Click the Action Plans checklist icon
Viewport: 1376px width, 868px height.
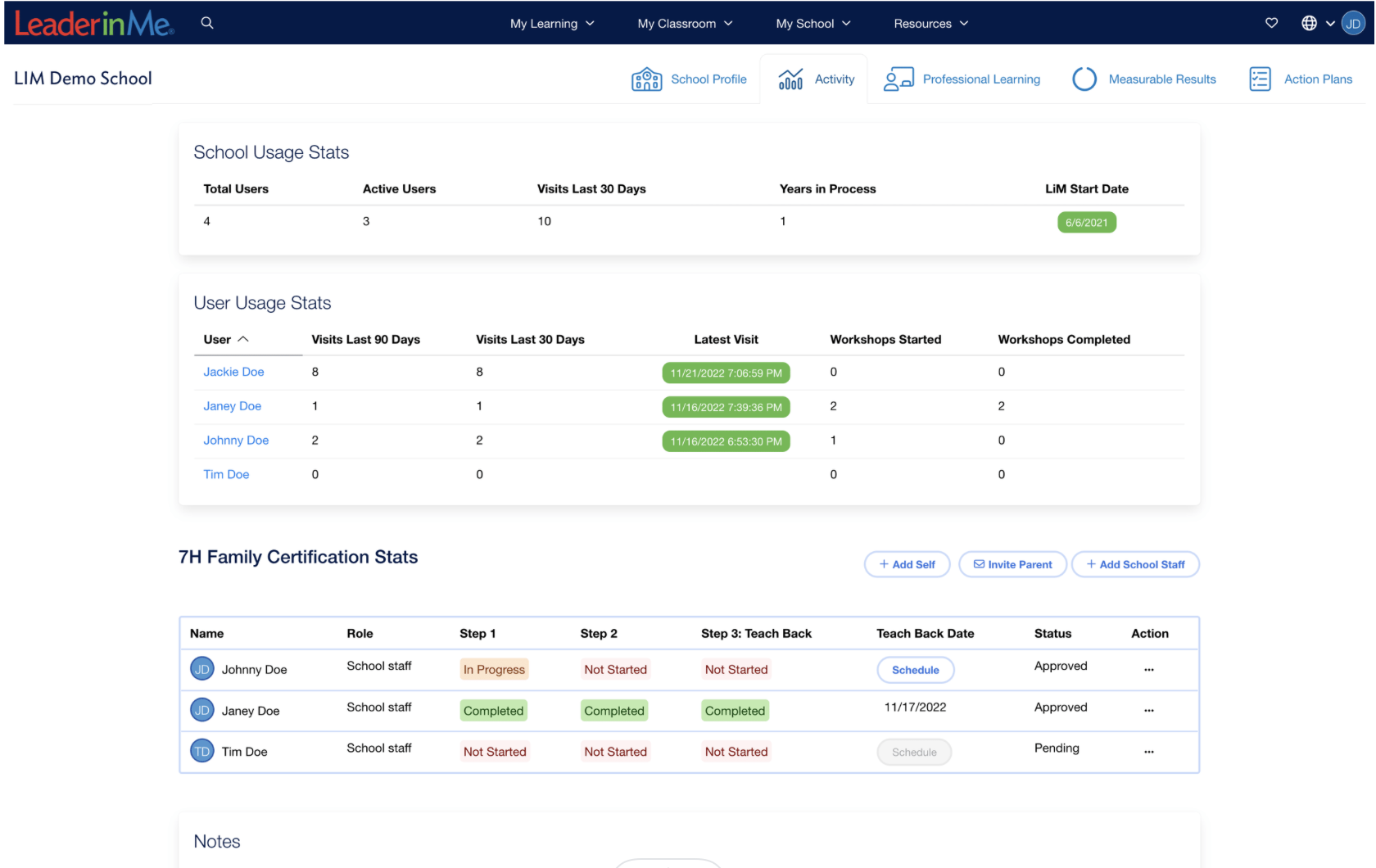click(x=1260, y=79)
